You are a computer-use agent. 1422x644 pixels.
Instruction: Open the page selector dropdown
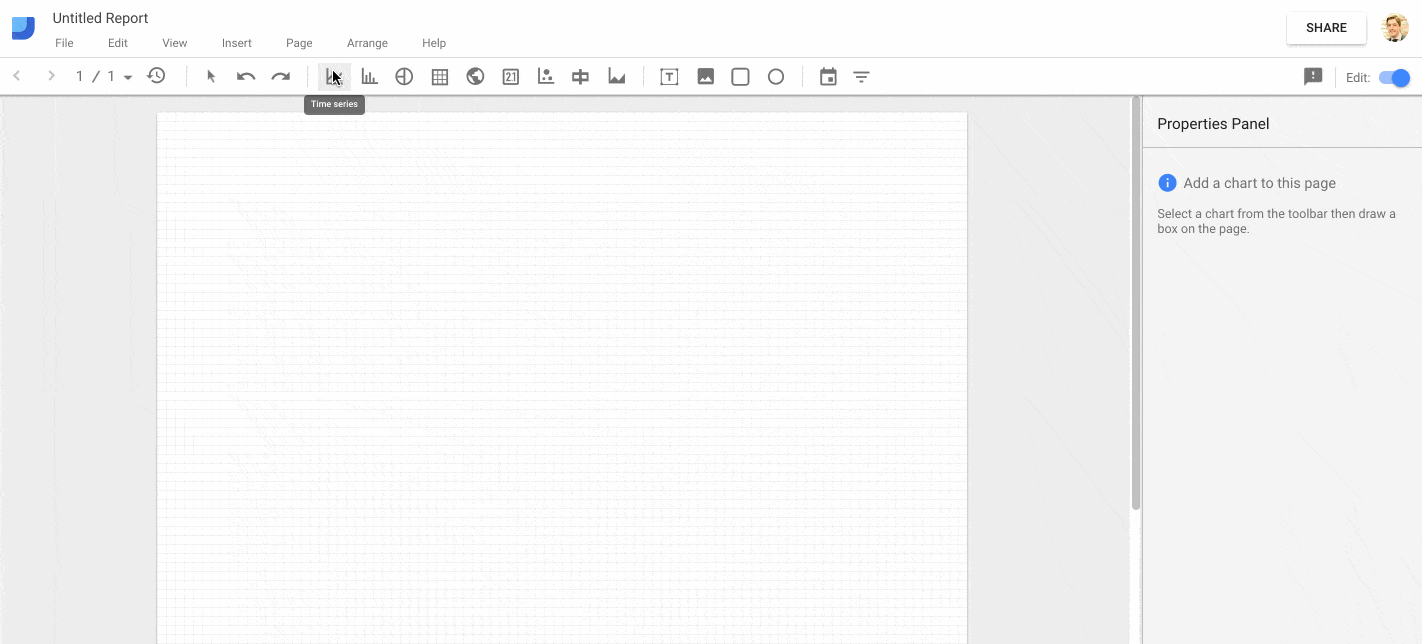click(x=126, y=75)
